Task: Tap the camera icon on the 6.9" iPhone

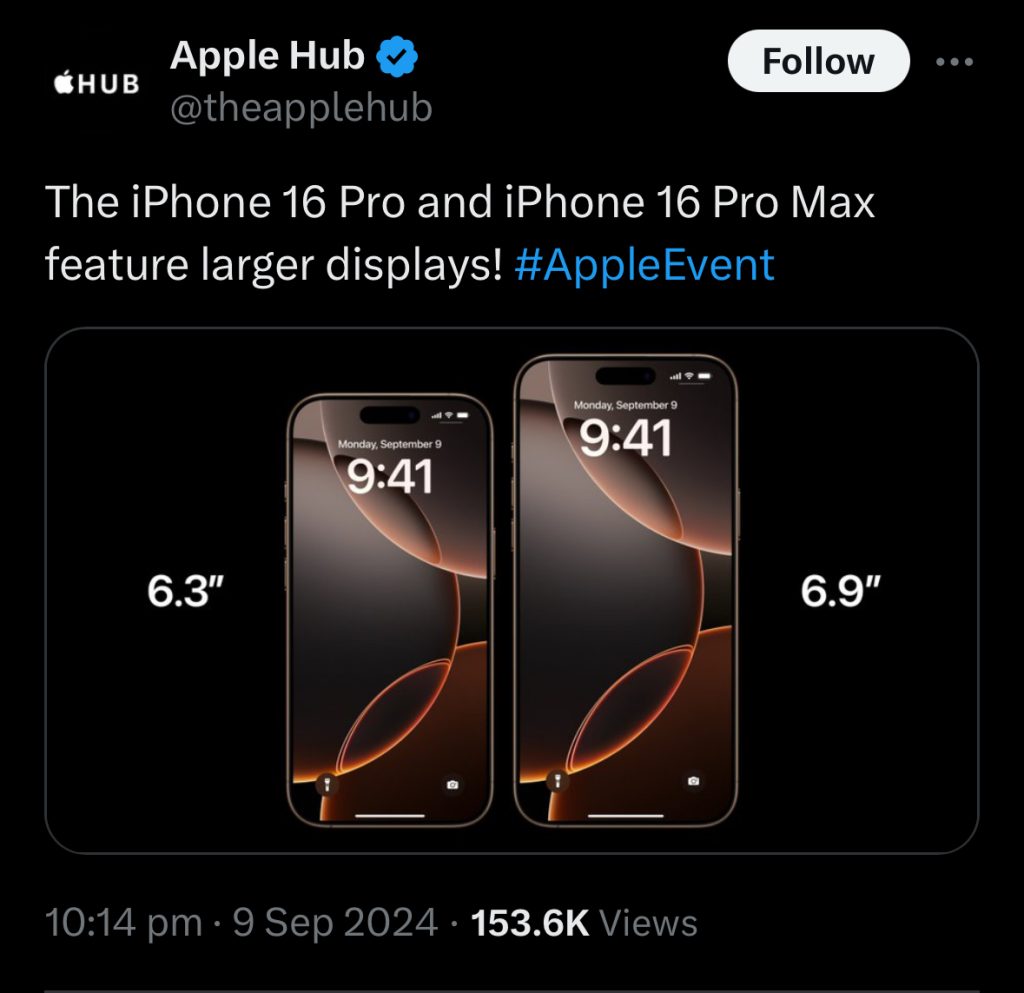Action: [694, 780]
